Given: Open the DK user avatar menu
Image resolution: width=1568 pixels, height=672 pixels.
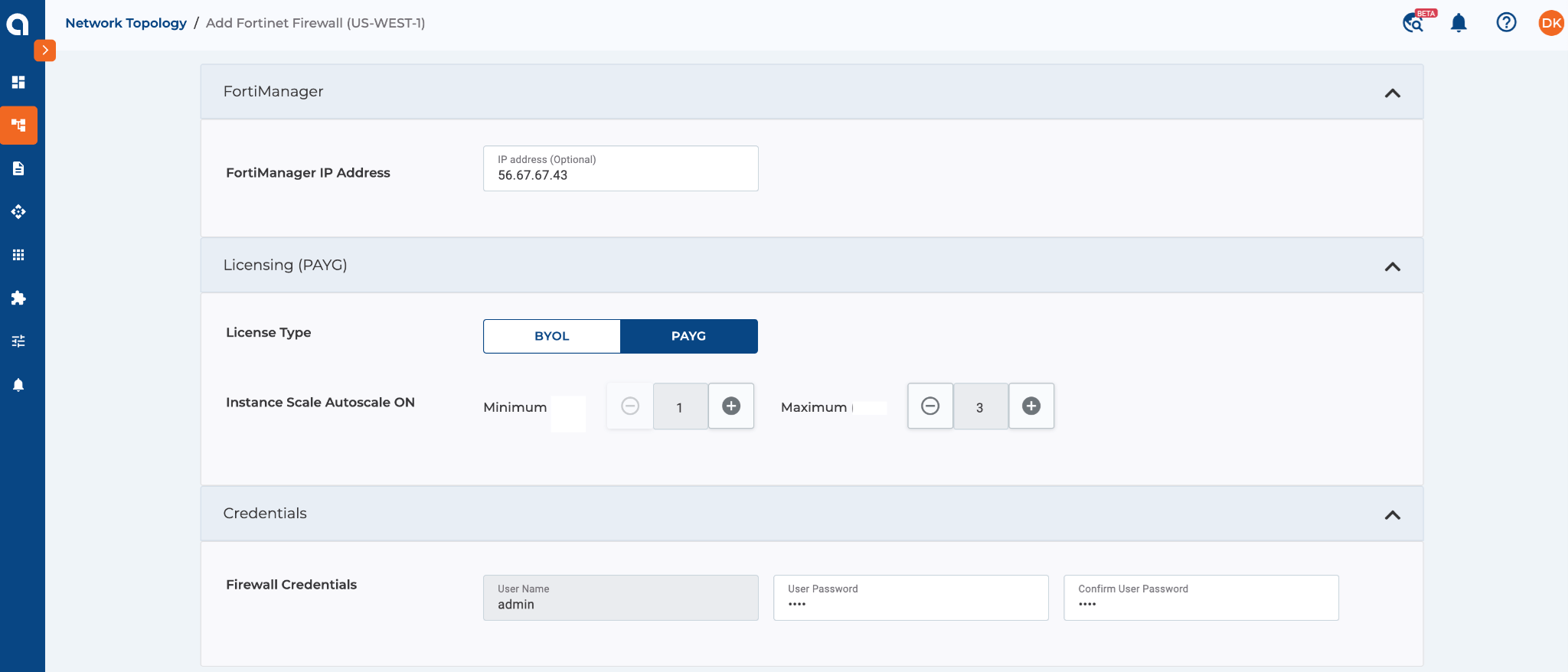Looking at the screenshot, I should pyautogui.click(x=1551, y=23).
